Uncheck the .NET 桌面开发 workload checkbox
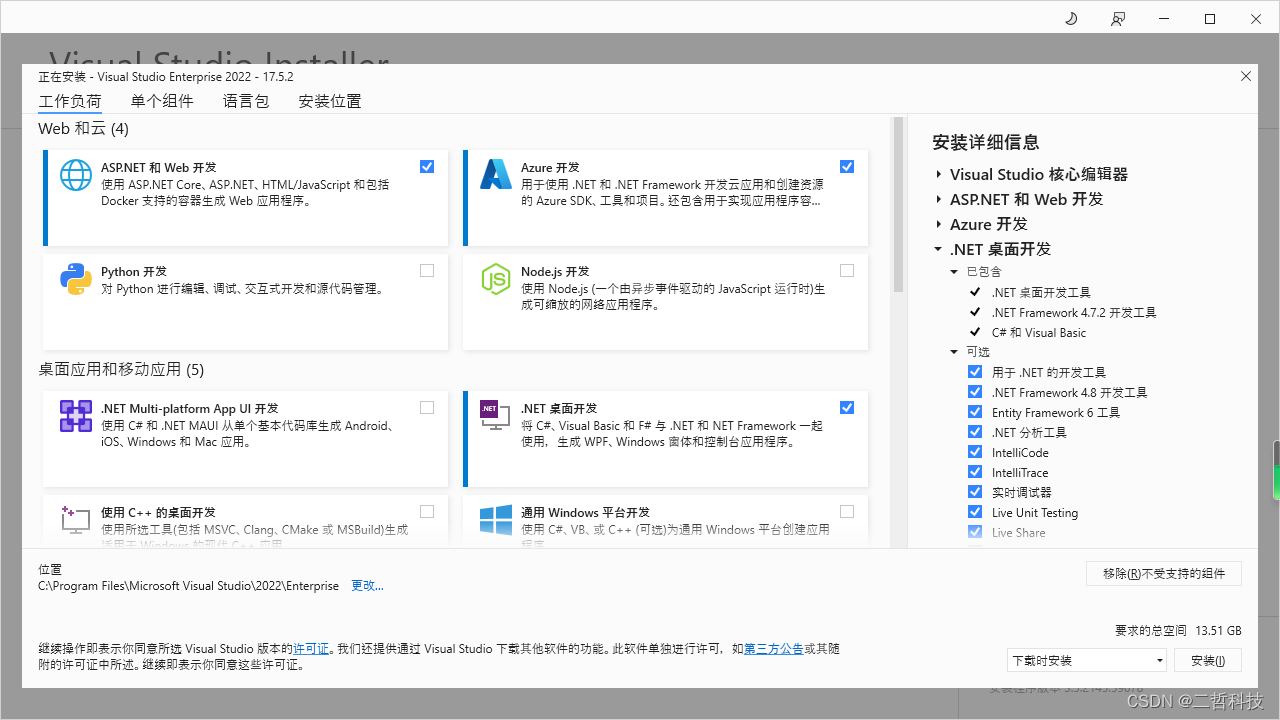This screenshot has height=720, width=1280. pos(847,407)
